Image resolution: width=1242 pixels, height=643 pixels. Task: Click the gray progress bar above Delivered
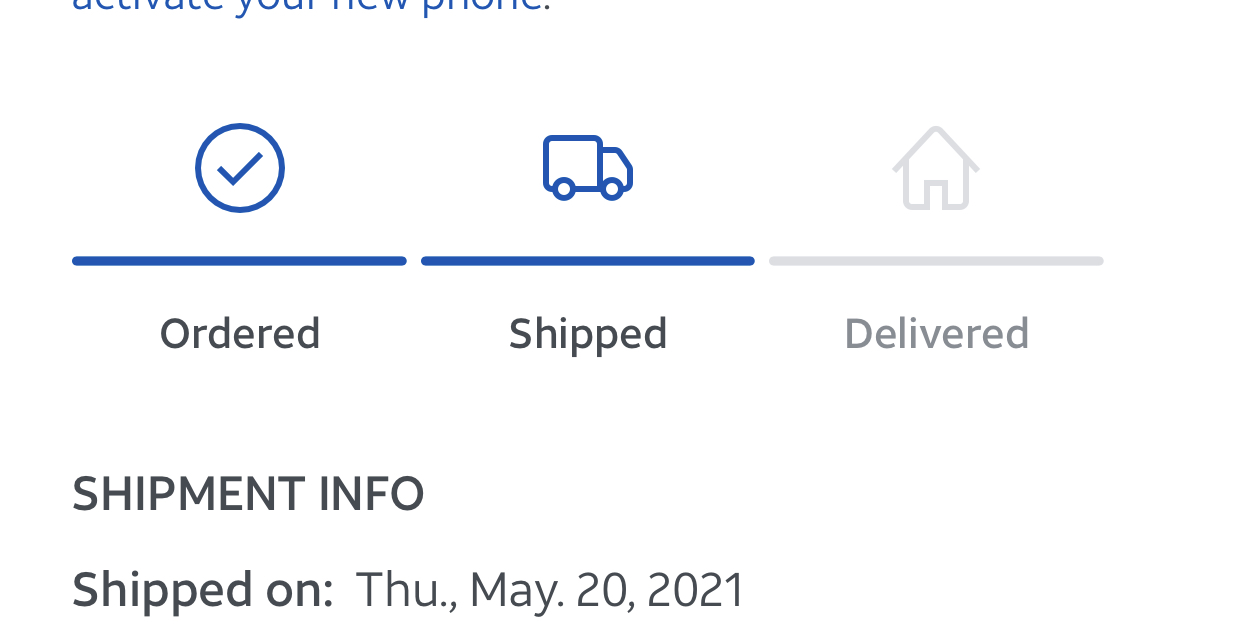click(x=936, y=261)
